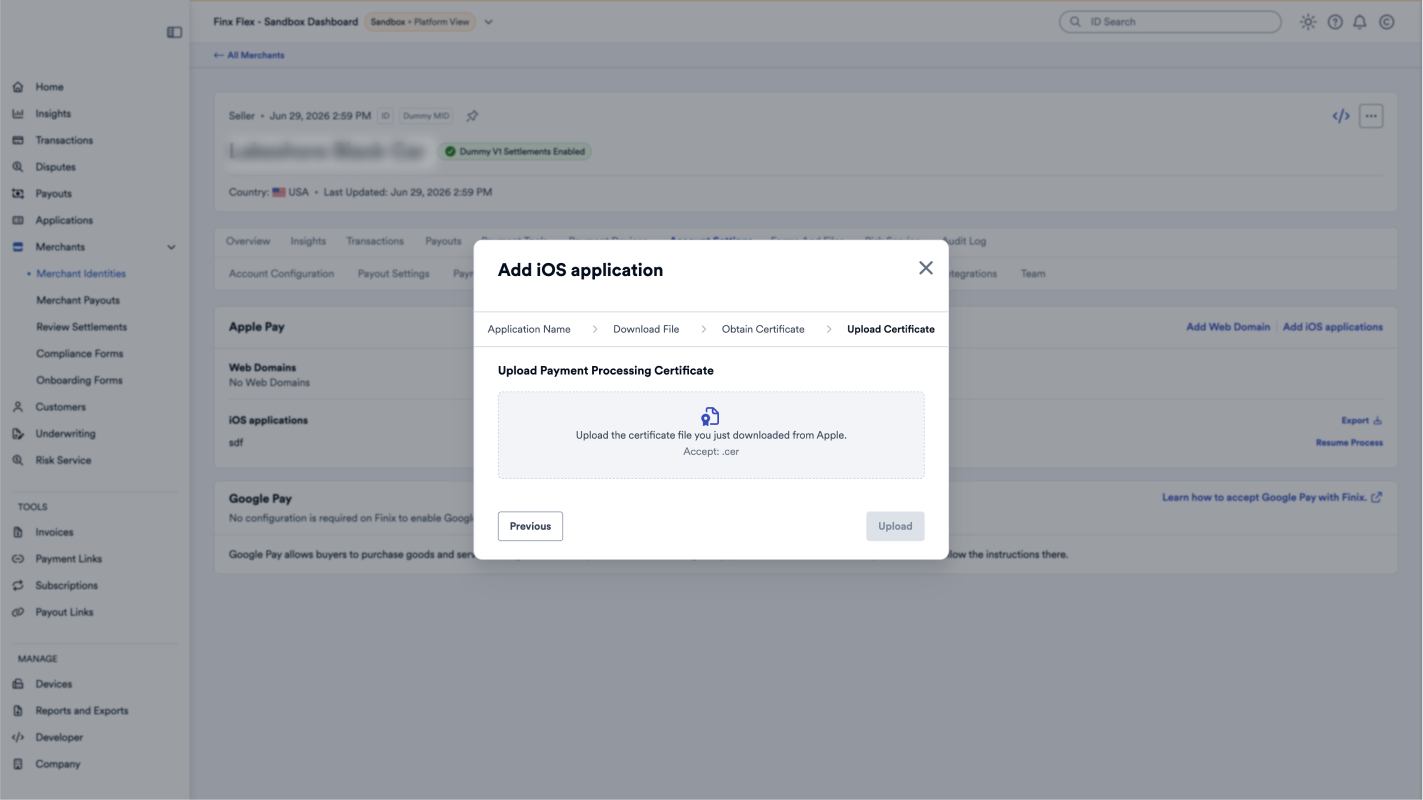Select the Upload Certificate step
This screenshot has height=800, width=1423.
[x=891, y=329]
